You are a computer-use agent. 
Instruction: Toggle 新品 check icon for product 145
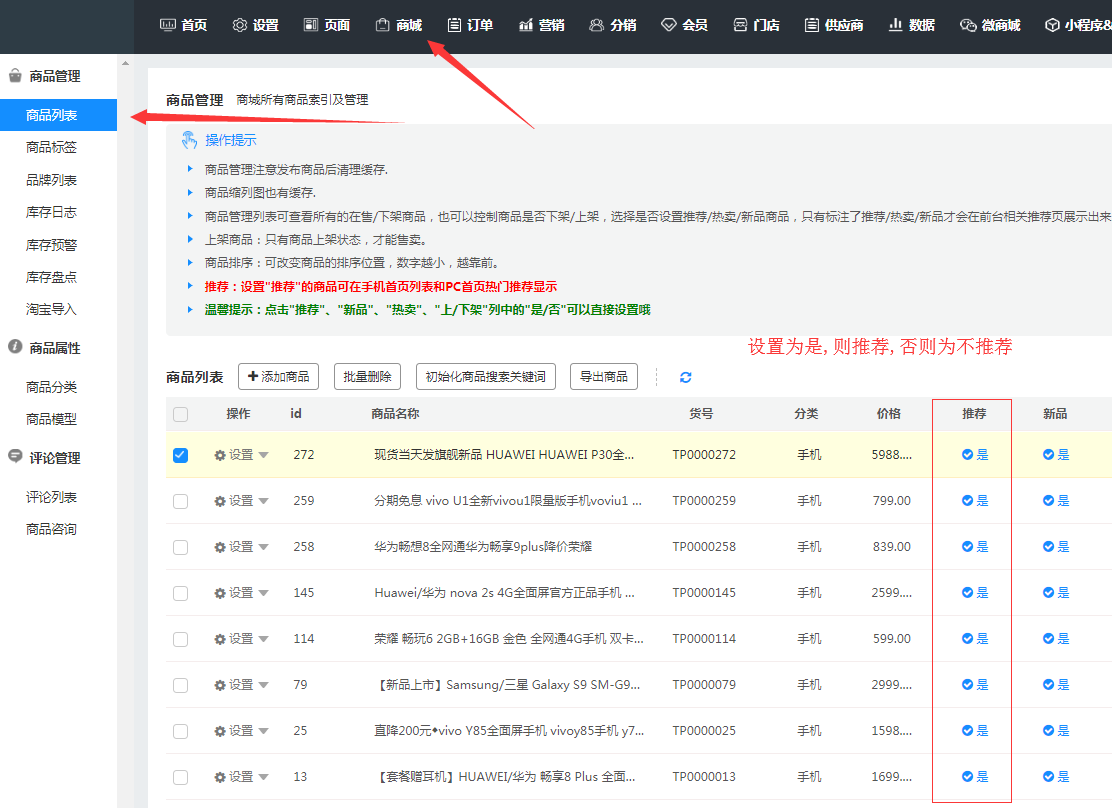click(x=1048, y=593)
